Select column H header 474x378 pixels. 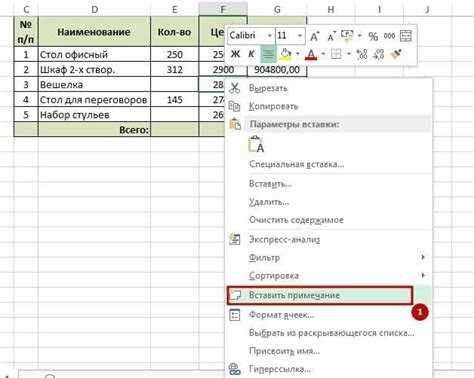(x=331, y=9)
